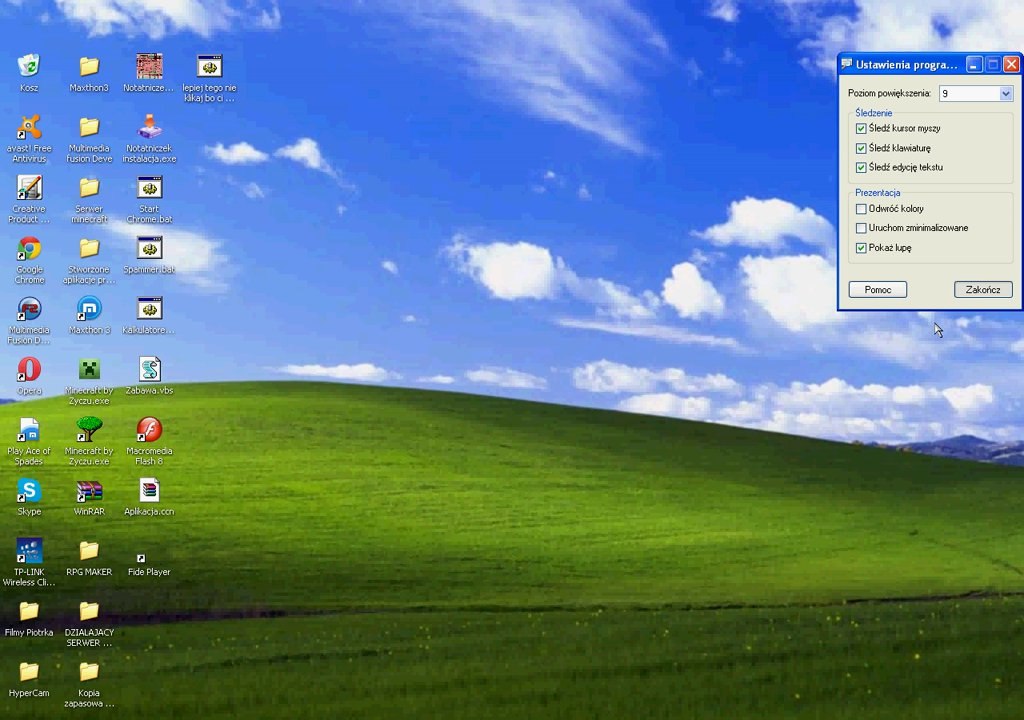Uncheck the 'Pokaż lupę' checkbox
1024x720 pixels.
pos(861,248)
